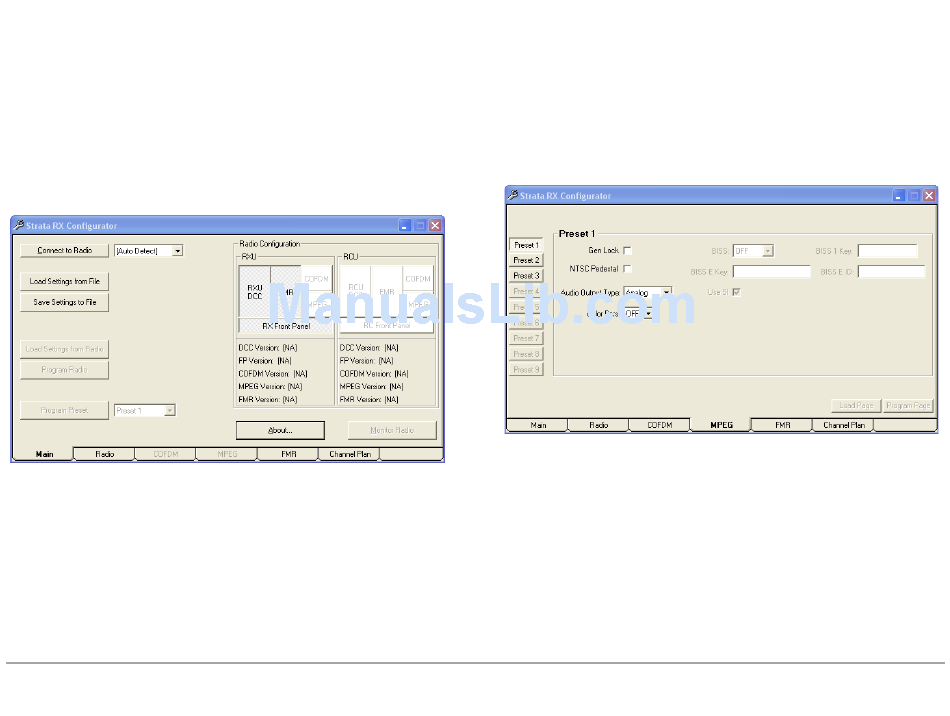Open the About... dialog
This screenshot has width=950, height=716.
(x=280, y=430)
